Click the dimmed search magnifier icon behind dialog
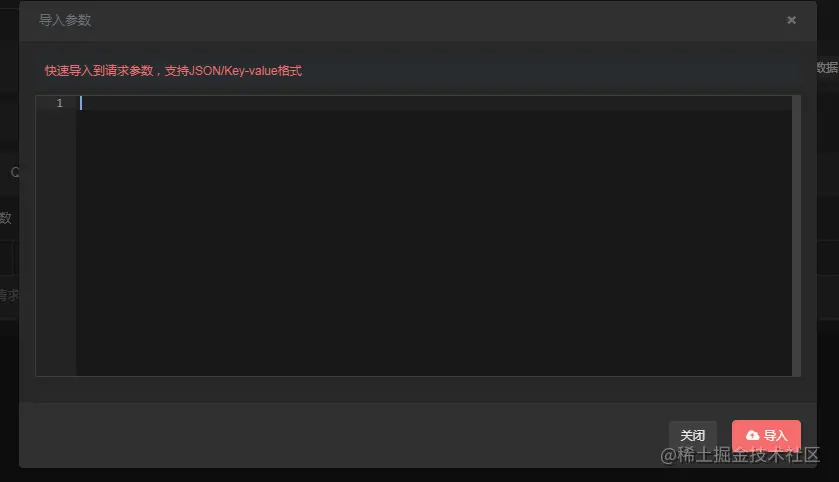This screenshot has width=839, height=482. pyautogui.click(x=14, y=172)
